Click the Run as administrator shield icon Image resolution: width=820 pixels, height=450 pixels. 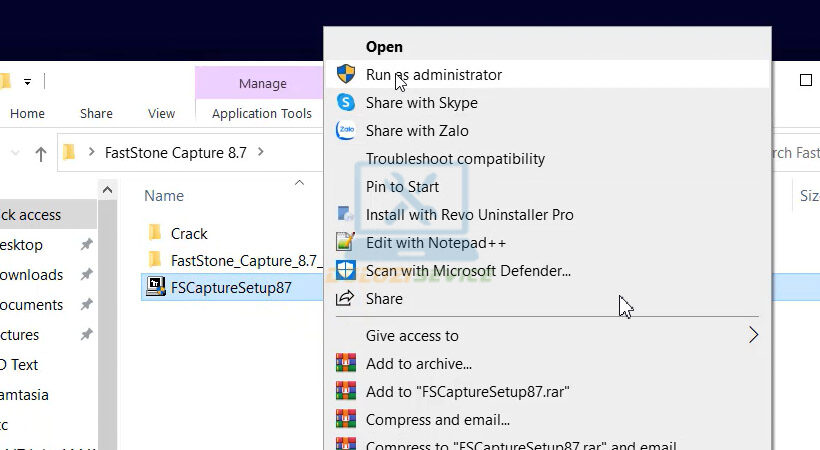346,75
